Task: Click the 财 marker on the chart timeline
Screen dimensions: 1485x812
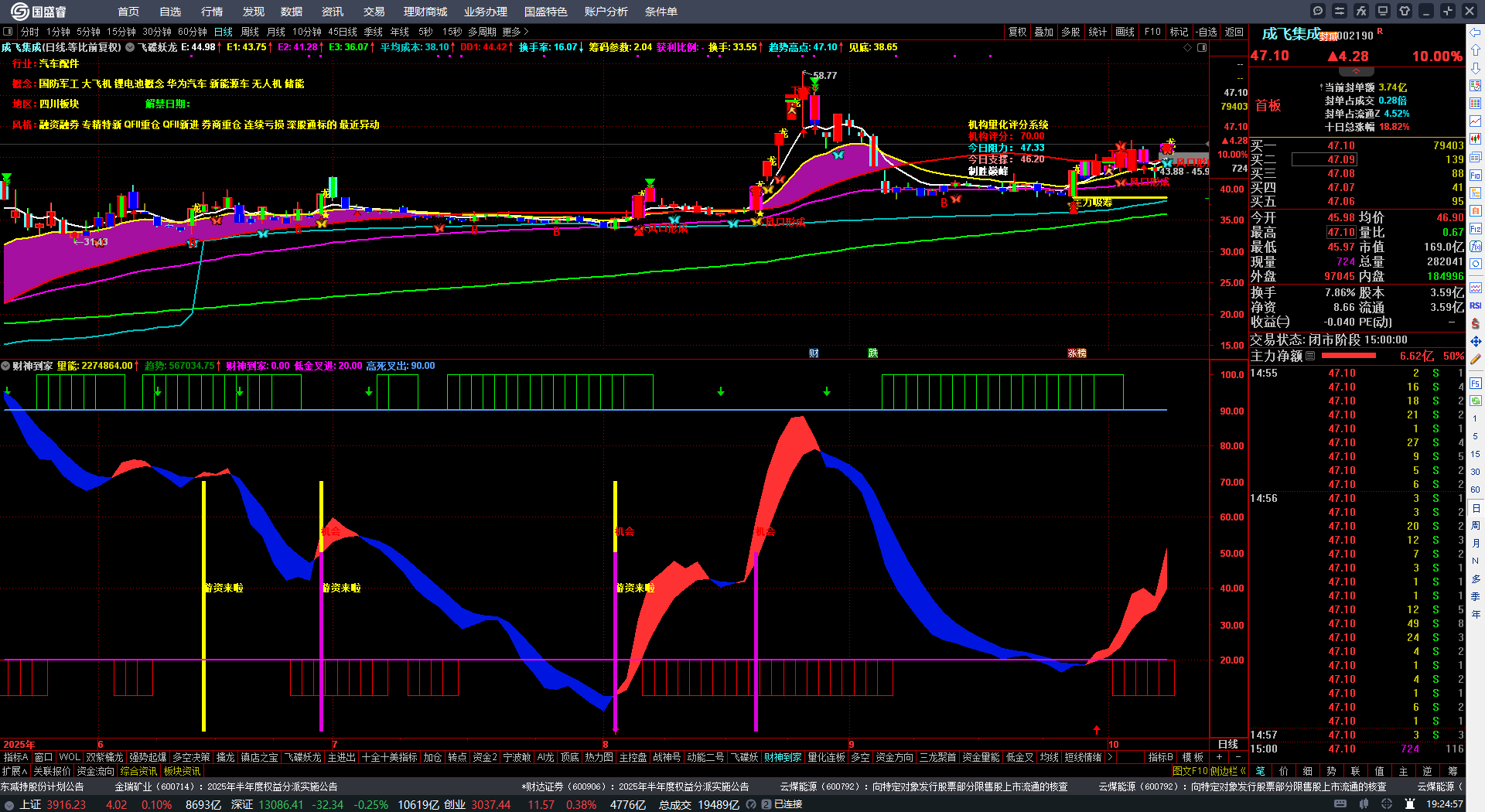Action: pyautogui.click(x=814, y=353)
